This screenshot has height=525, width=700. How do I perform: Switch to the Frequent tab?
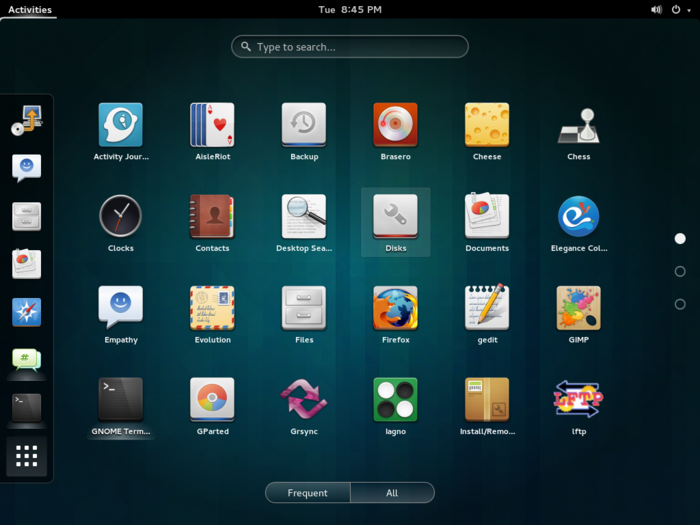[x=308, y=492]
